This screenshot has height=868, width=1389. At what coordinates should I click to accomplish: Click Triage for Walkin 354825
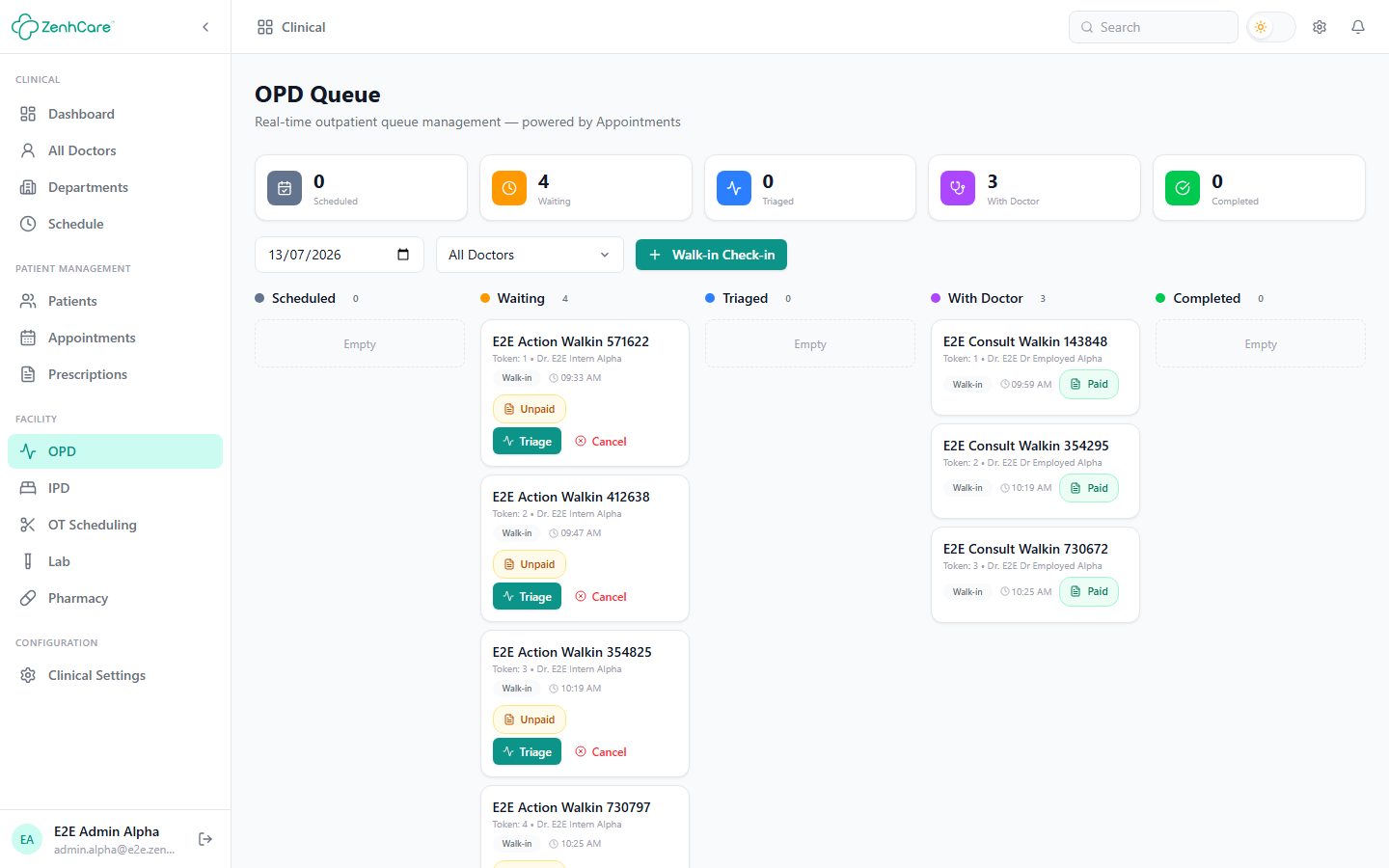pyautogui.click(x=527, y=752)
